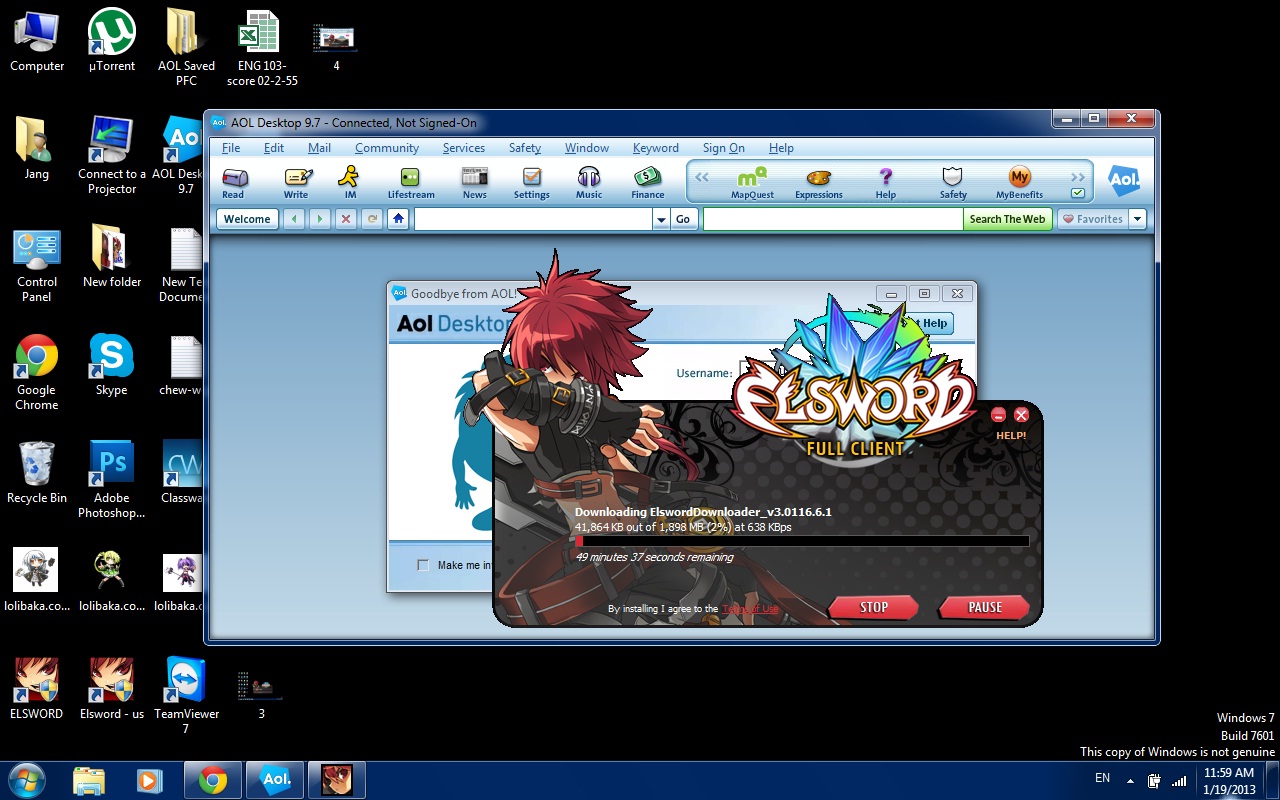Open Expressions in the AOL toolbar

tap(819, 183)
